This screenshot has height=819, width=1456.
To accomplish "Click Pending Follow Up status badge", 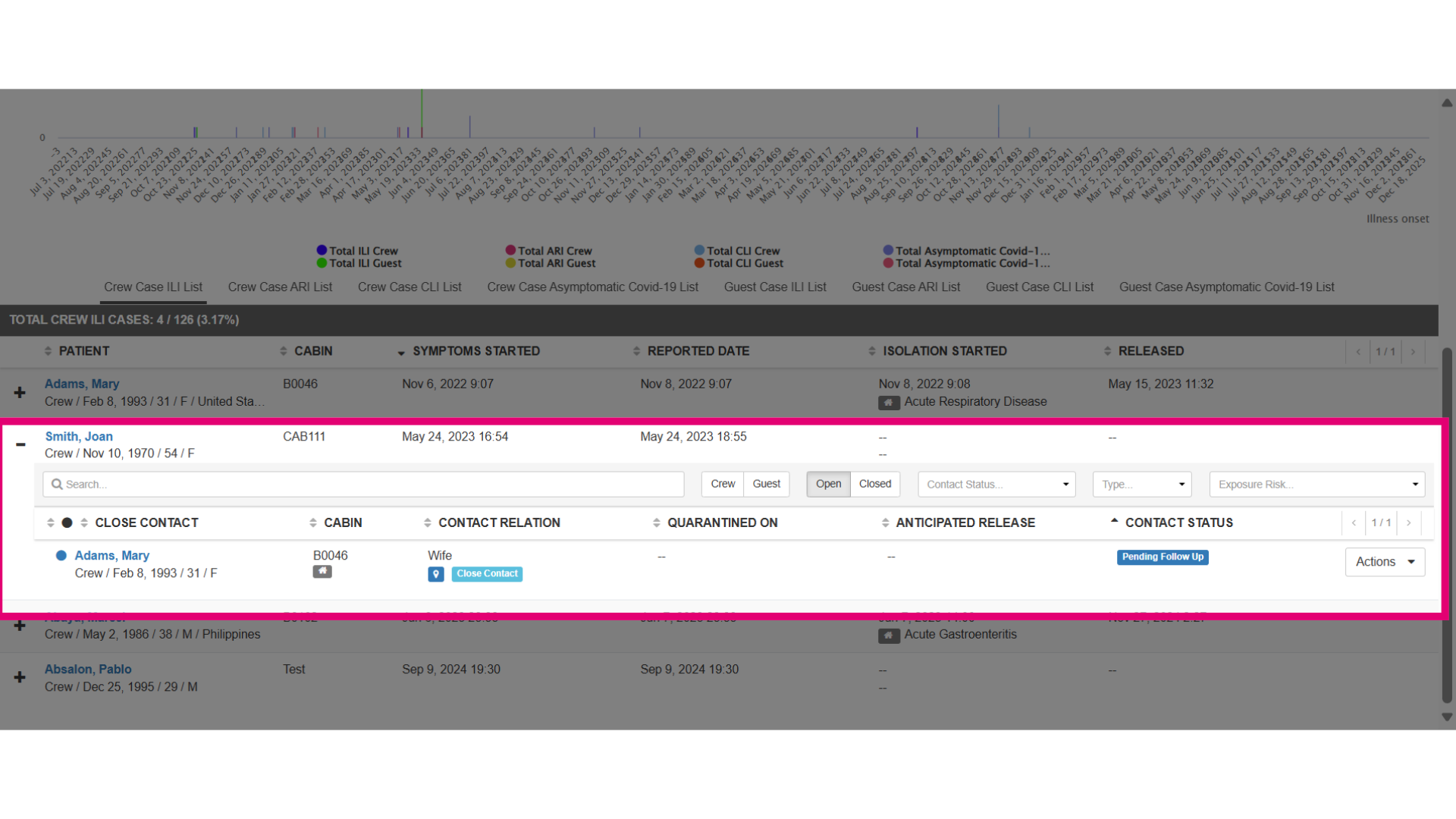I will (1163, 557).
